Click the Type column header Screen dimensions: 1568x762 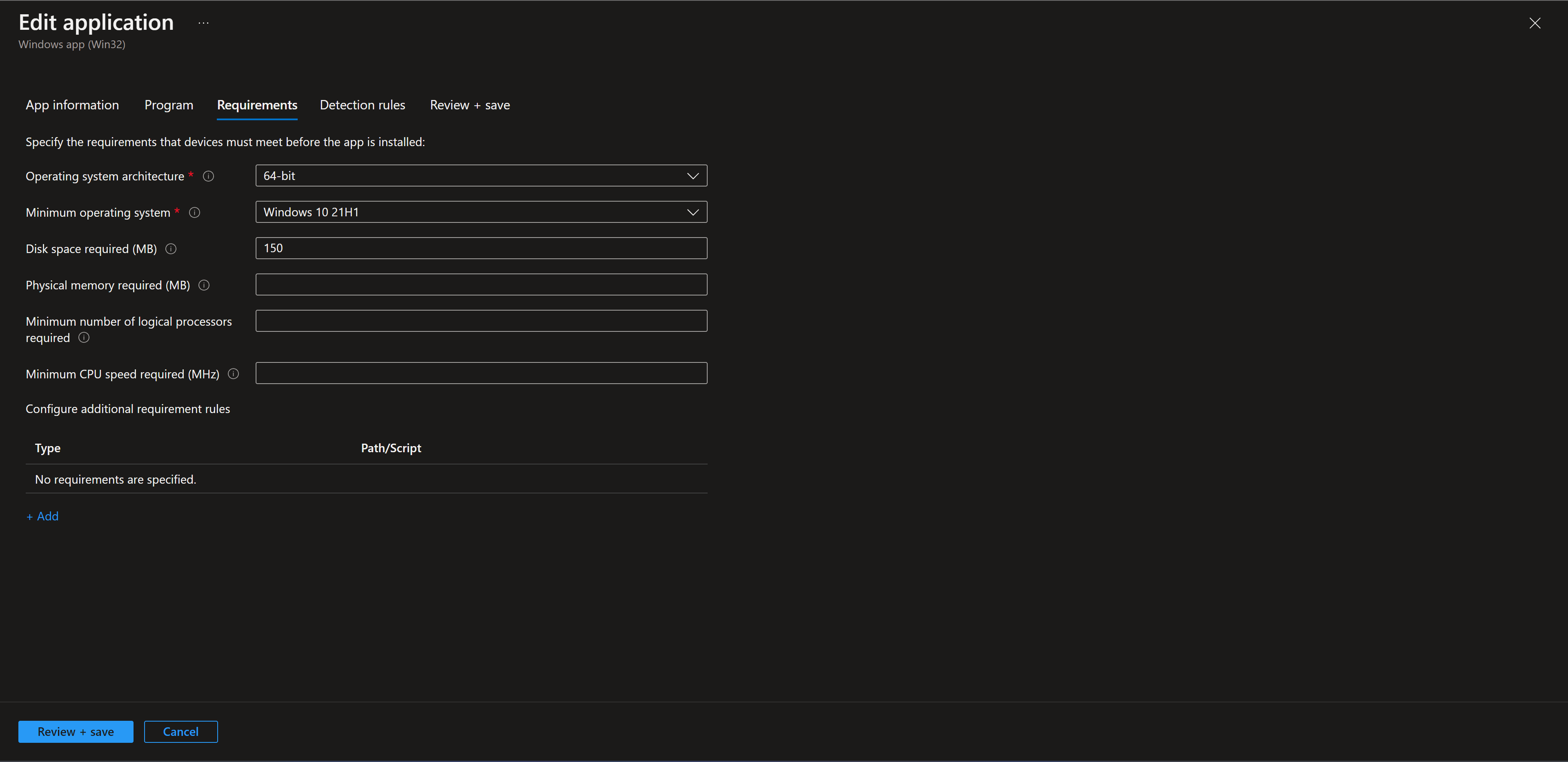(47, 449)
